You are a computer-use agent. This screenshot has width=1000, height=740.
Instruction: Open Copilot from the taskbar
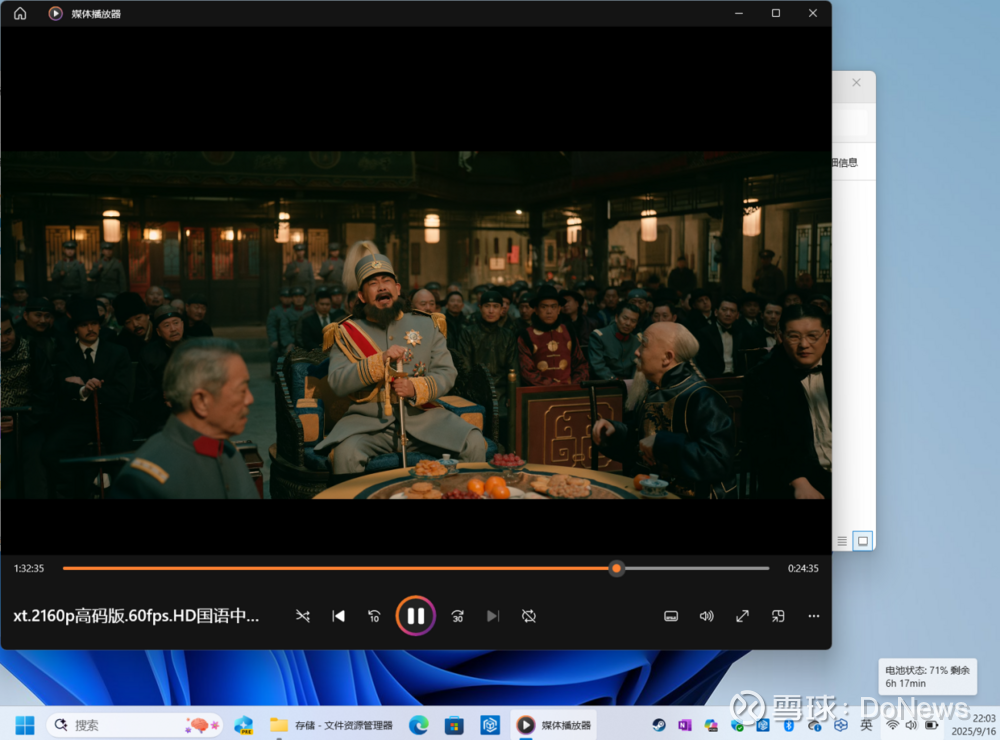click(x=243, y=725)
